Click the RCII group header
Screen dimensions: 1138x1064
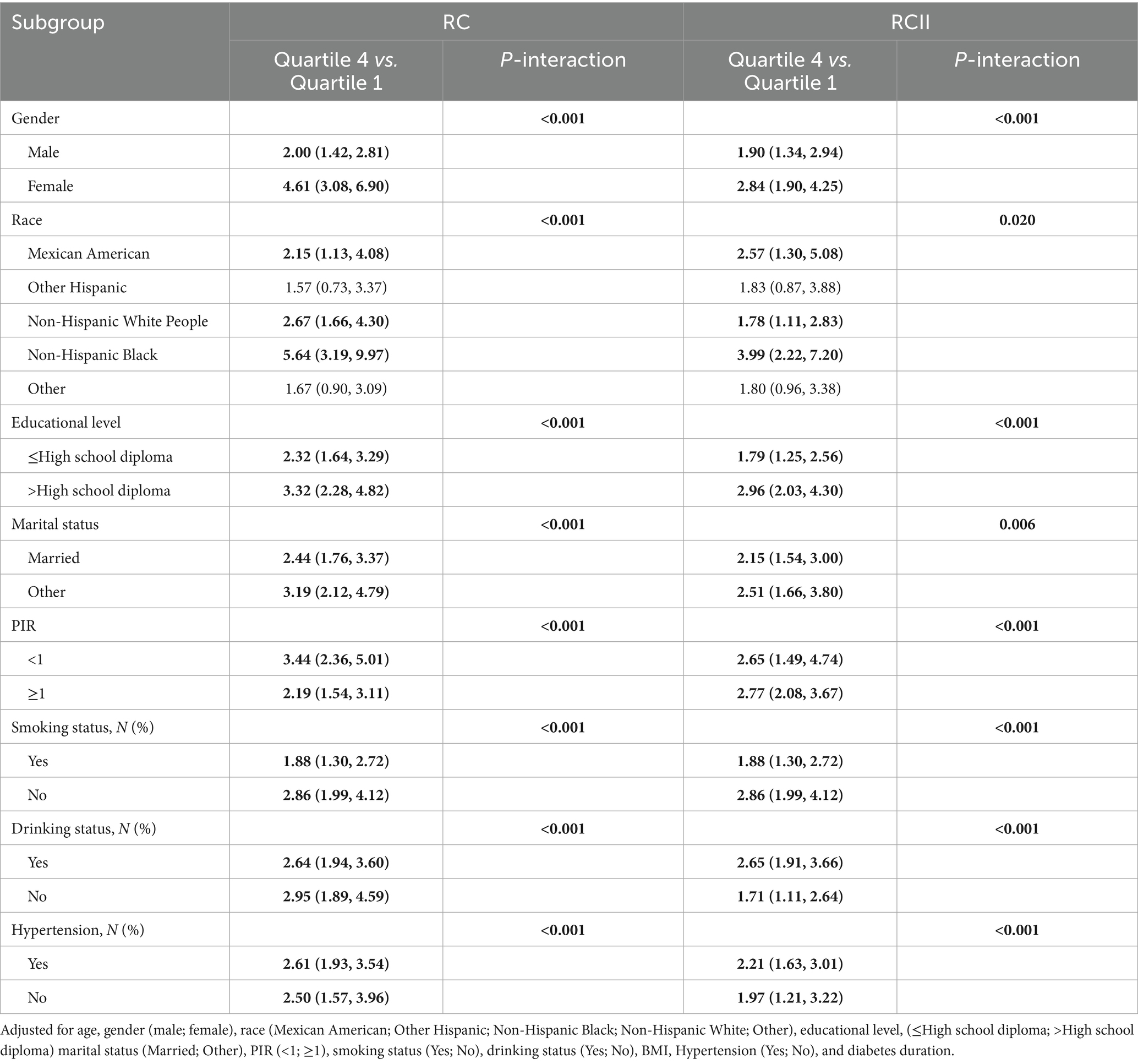pyautogui.click(x=910, y=22)
